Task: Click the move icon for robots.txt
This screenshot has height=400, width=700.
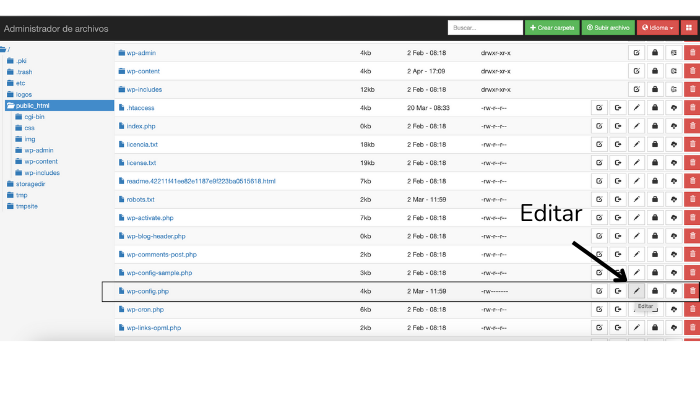Action: tap(618, 199)
